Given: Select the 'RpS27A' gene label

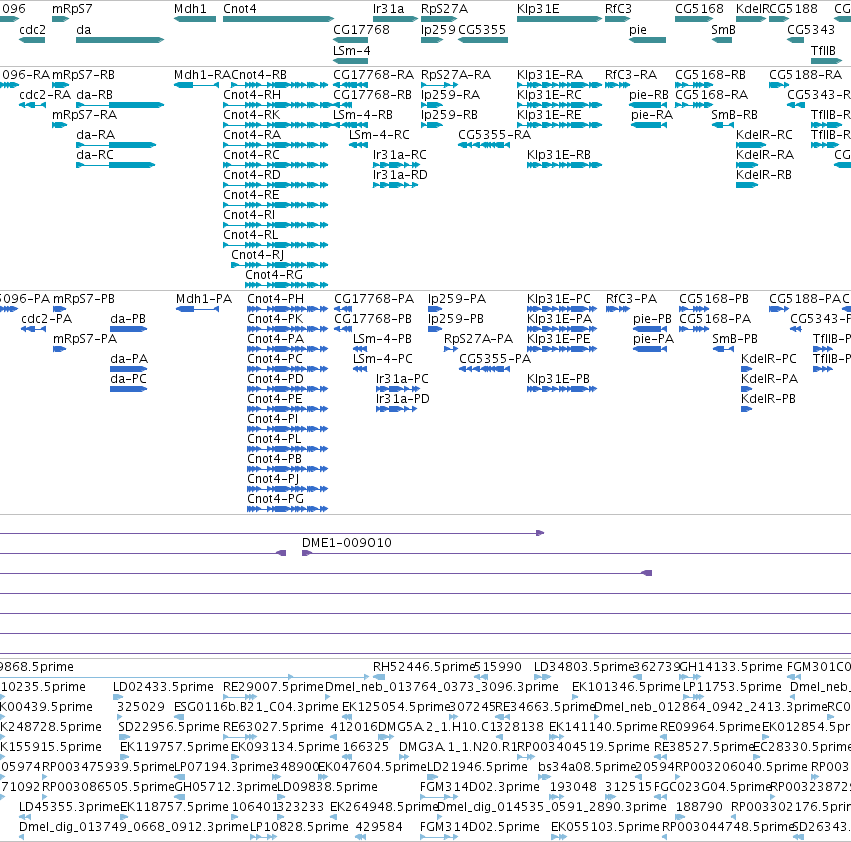Looking at the screenshot, I should 444,9.
